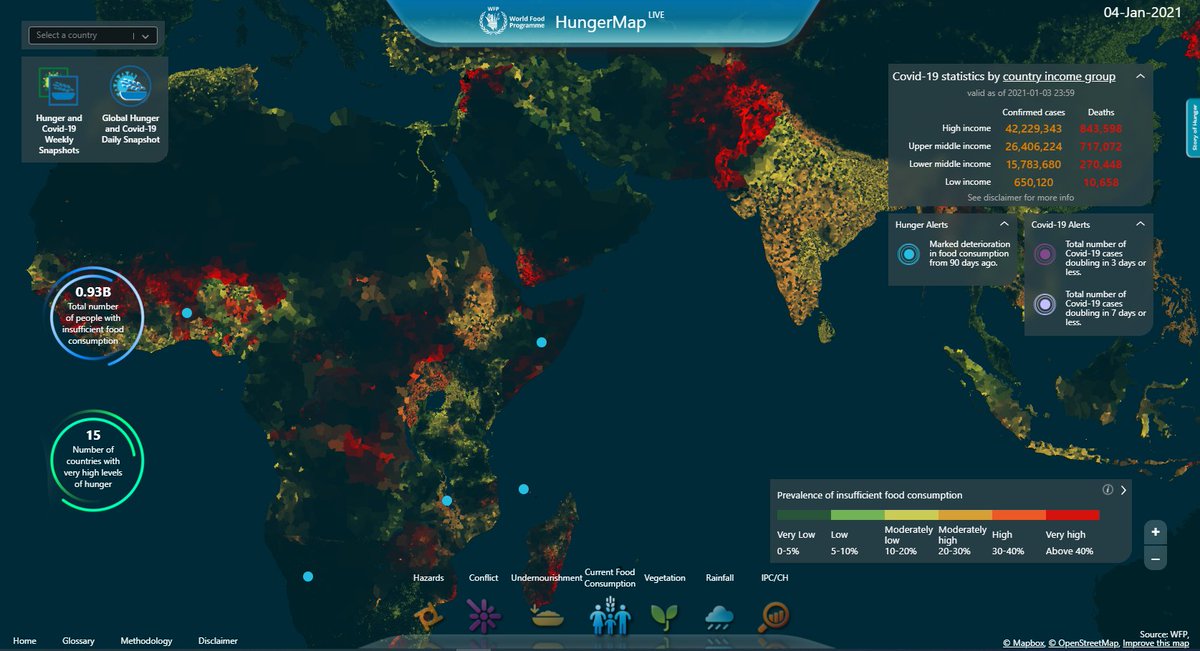Collapse the Hunger Alerts panel
This screenshot has height=651, width=1200.
1004,225
